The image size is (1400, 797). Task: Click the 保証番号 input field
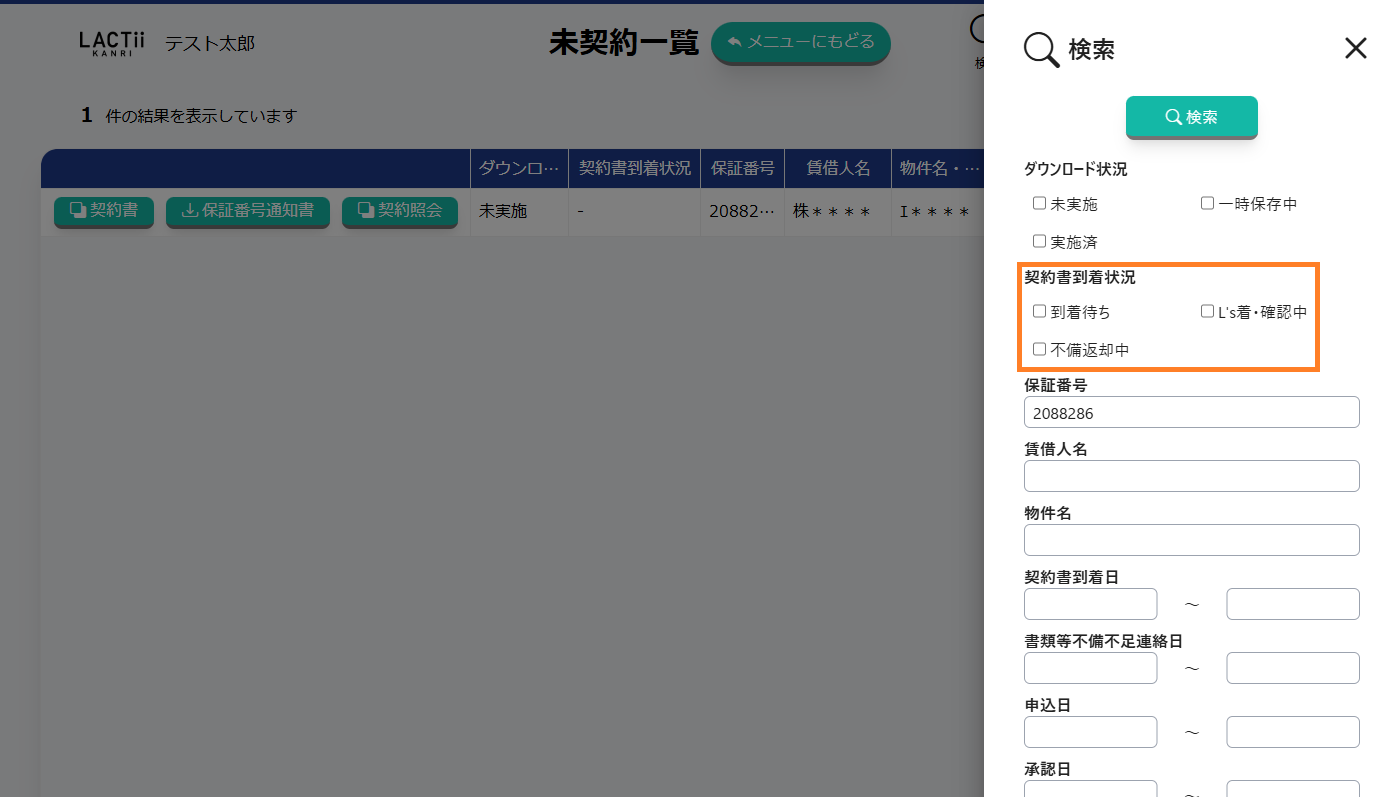pos(1191,412)
